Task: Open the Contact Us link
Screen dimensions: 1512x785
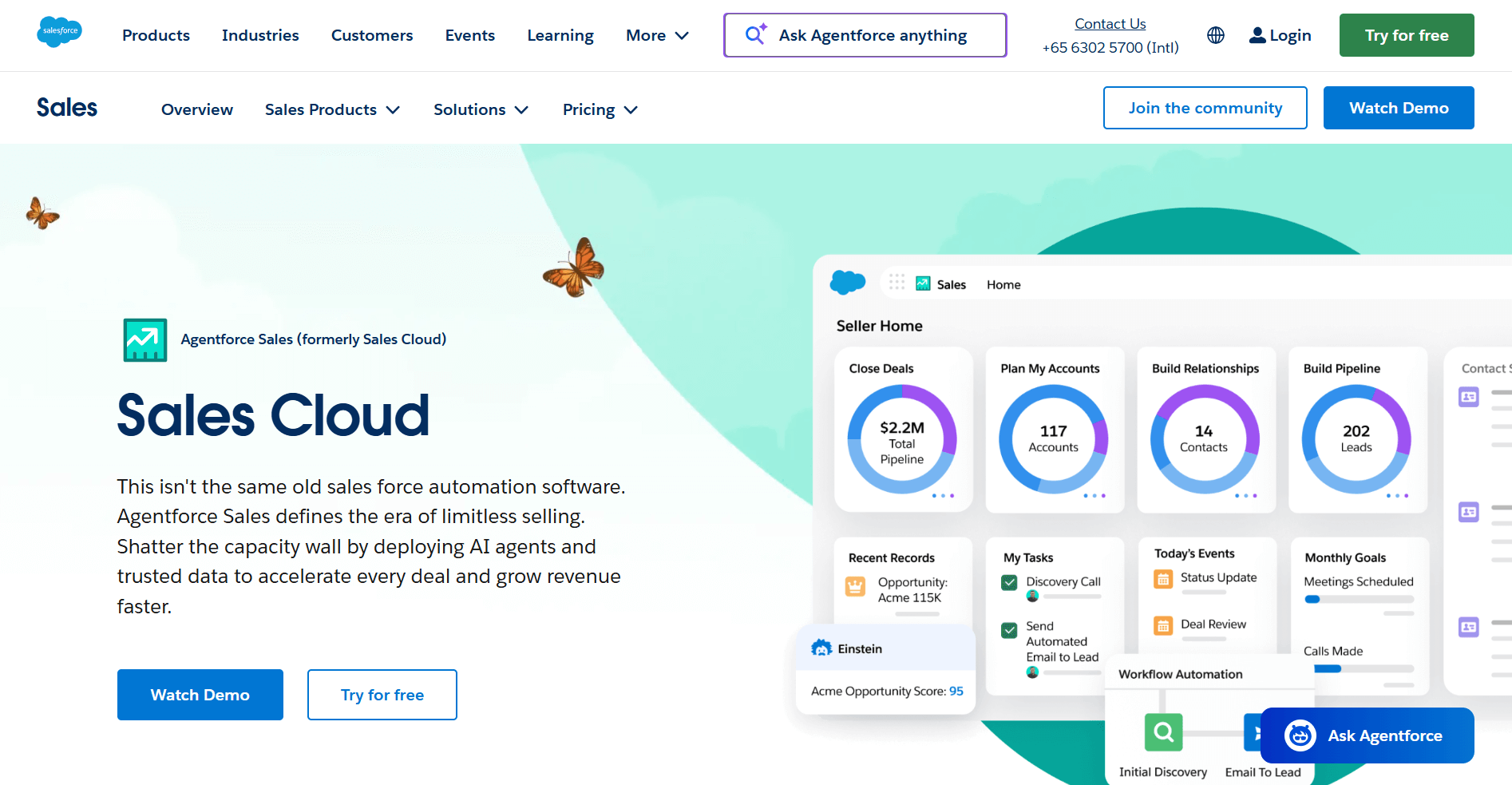Action: pyautogui.click(x=1110, y=24)
